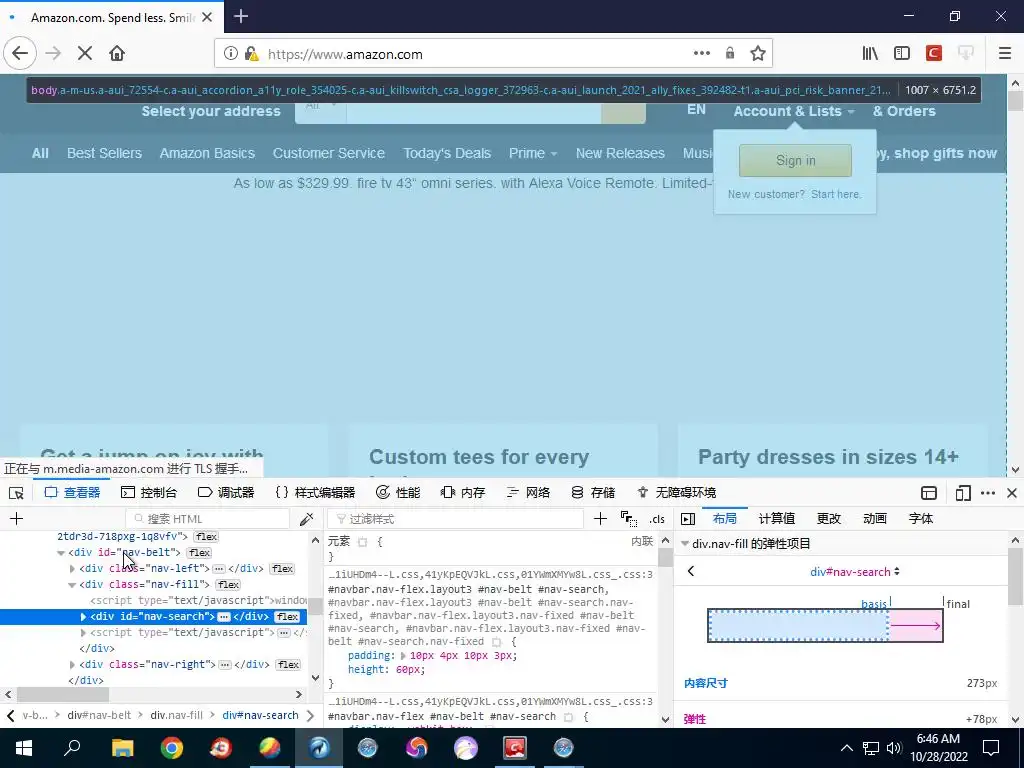Viewport: 1024px width, 768px height.
Task: Toggle flex badge on the selected nav-search div
Action: [x=287, y=616]
